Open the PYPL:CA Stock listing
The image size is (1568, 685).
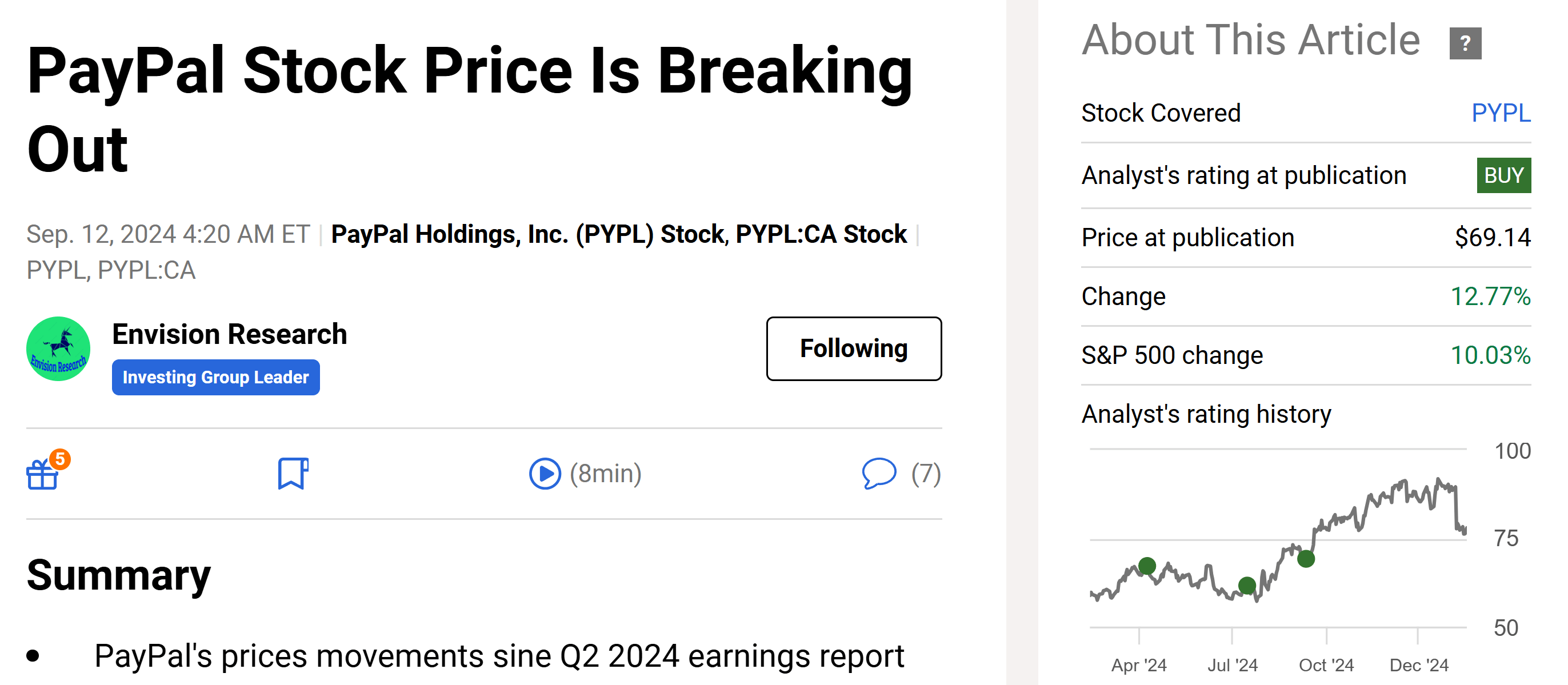pyautogui.click(x=820, y=234)
